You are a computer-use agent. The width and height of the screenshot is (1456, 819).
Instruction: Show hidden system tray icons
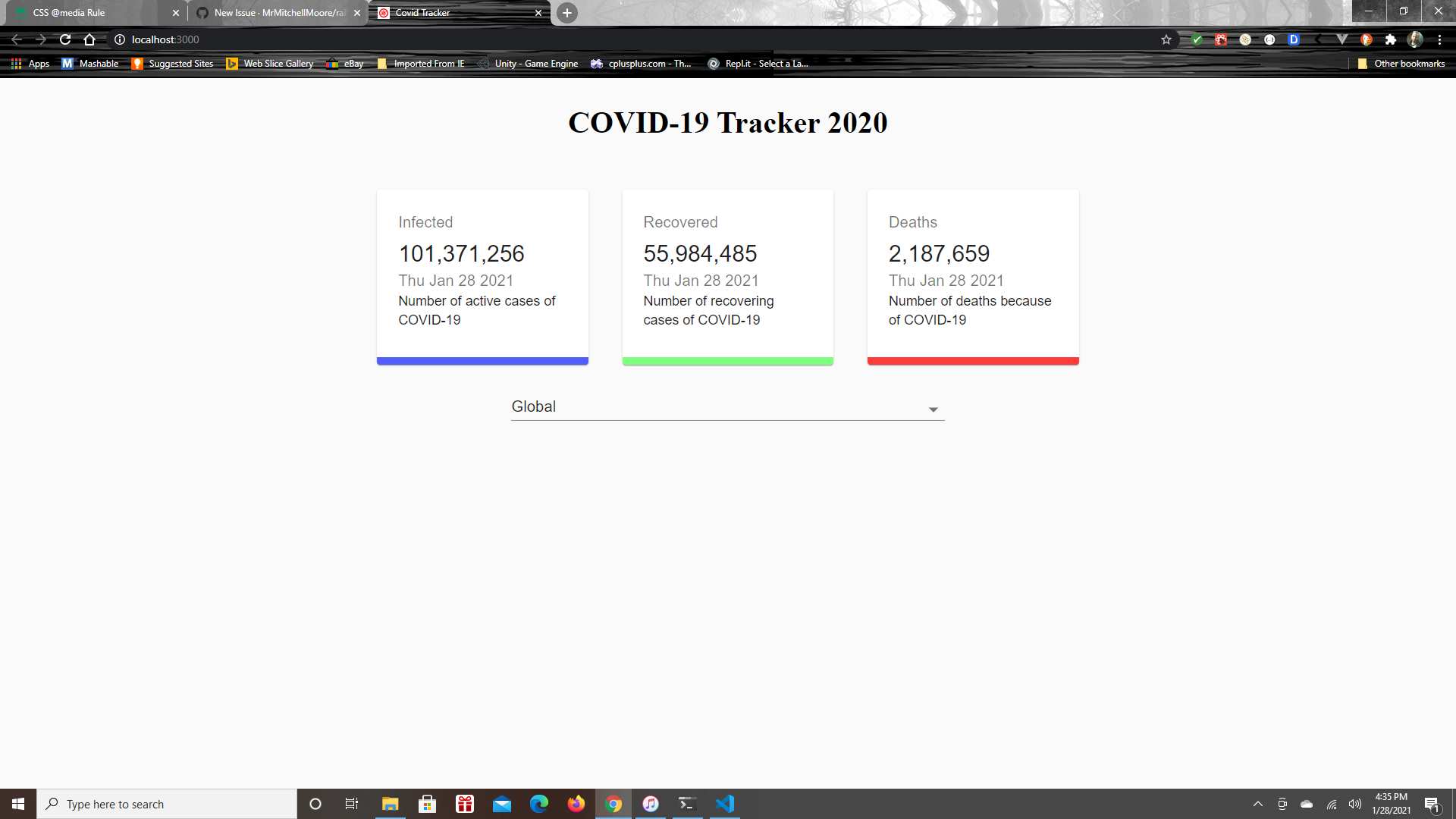1258,804
